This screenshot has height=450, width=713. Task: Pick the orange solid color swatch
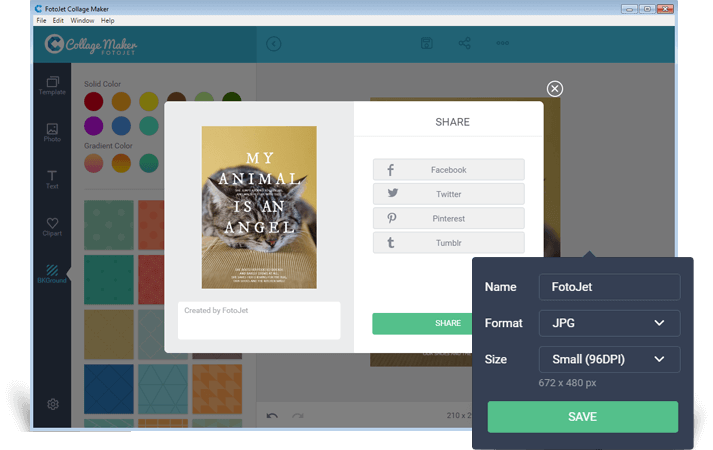click(121, 101)
